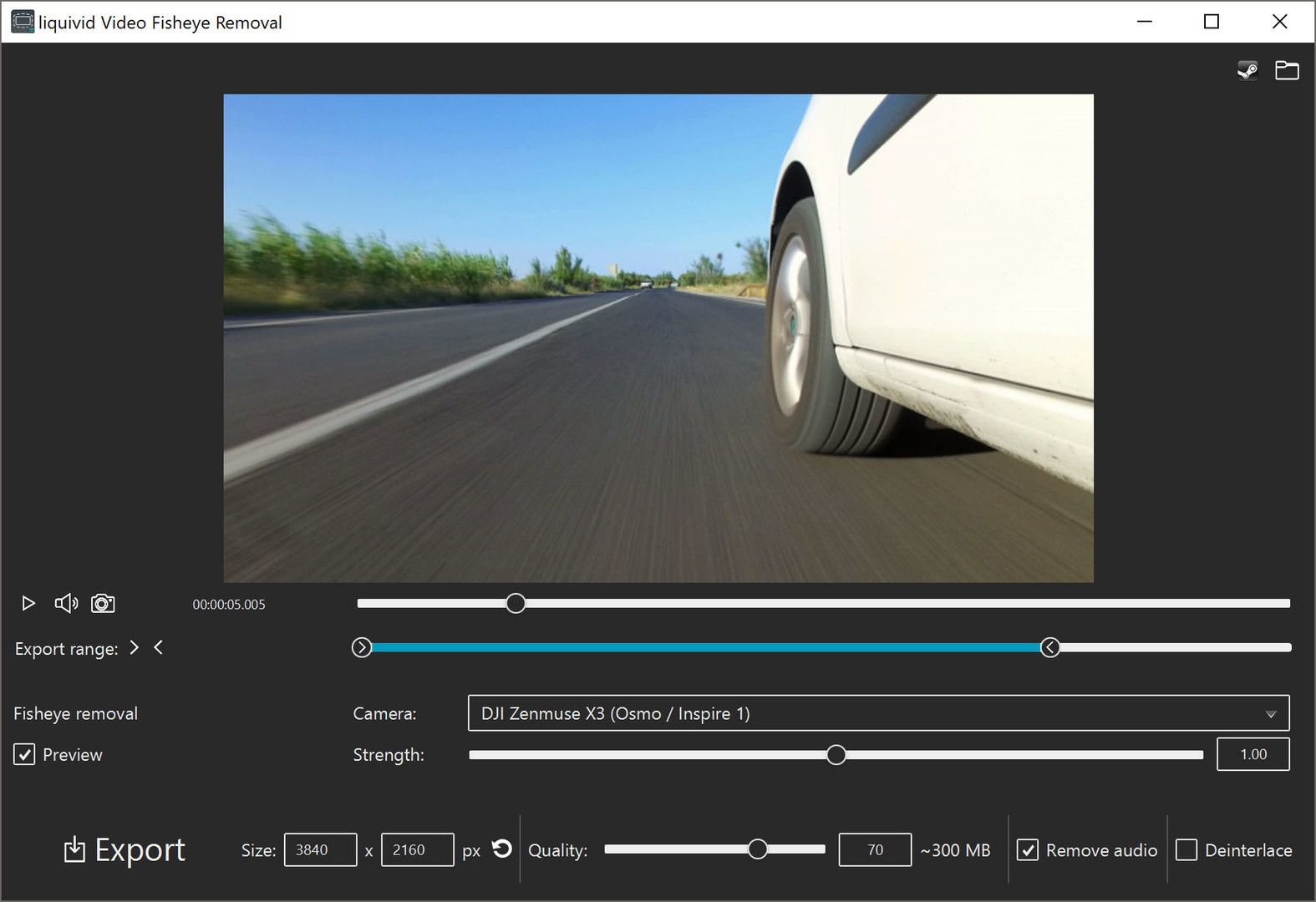Minimize the liquivid window
1316x902 pixels.
1145,22
